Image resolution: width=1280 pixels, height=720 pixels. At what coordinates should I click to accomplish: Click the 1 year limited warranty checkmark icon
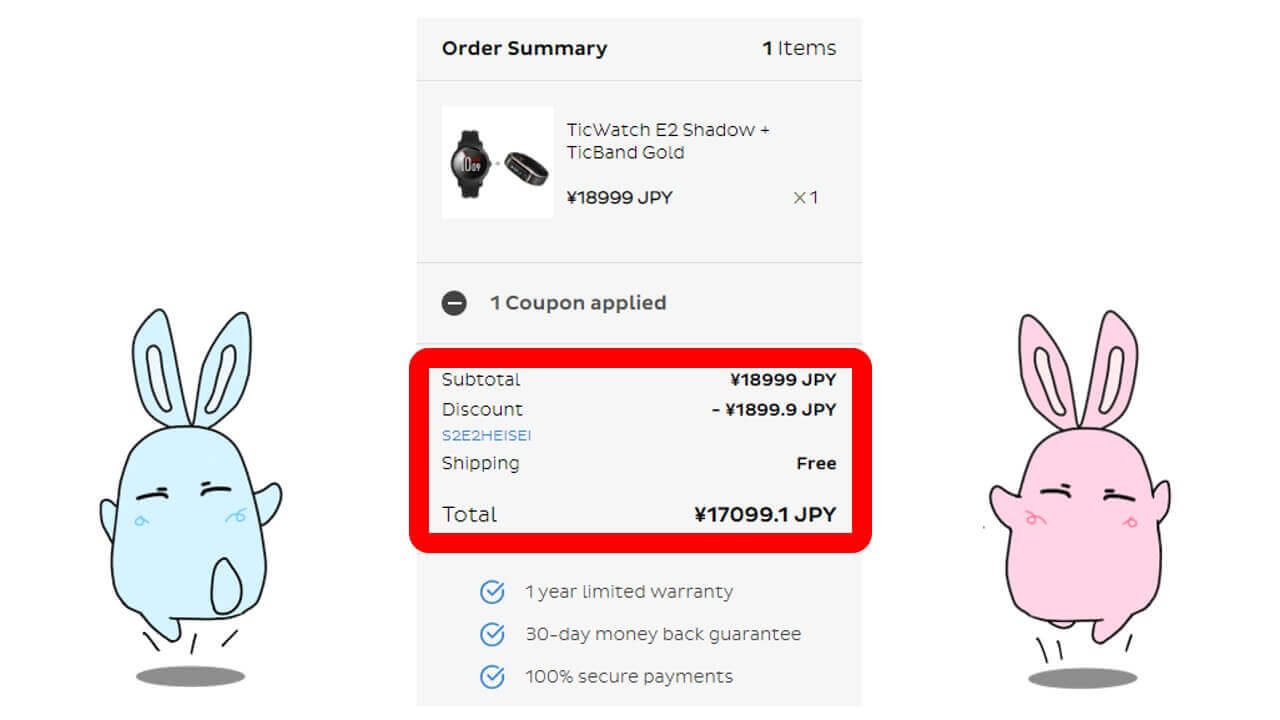pos(492,592)
